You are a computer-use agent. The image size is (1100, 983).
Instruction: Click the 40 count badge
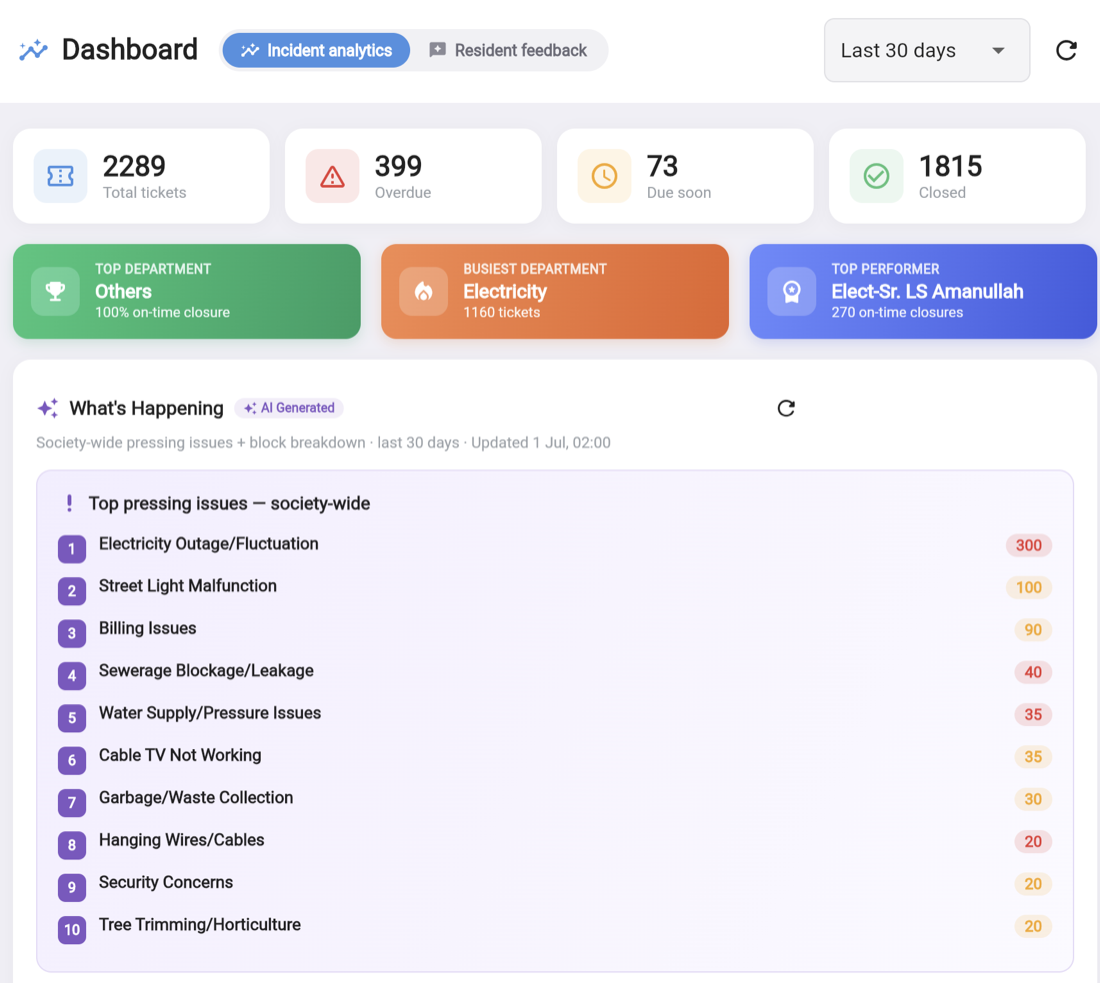click(1033, 672)
